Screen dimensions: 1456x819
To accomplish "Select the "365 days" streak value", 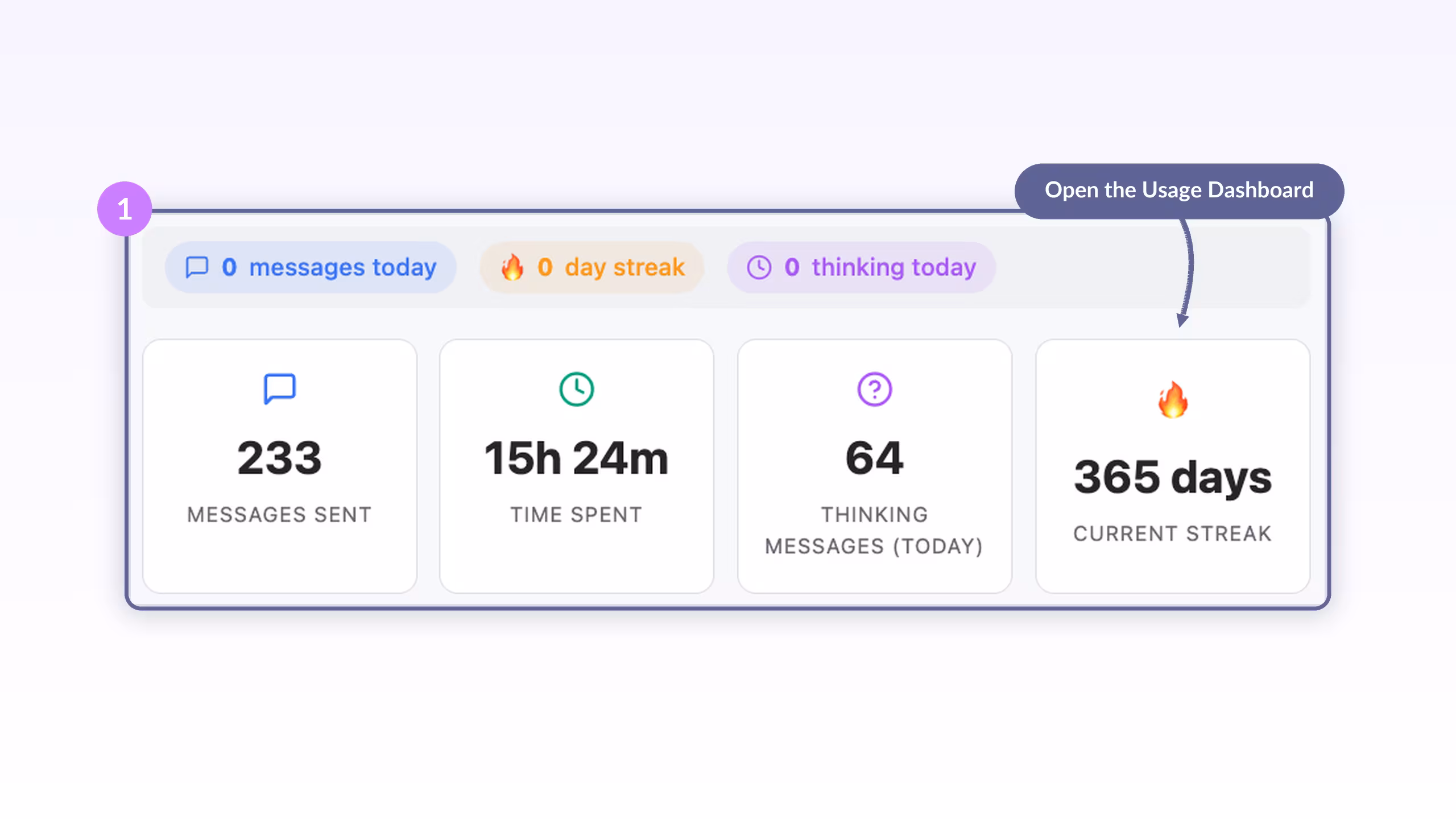I will (x=1173, y=478).
